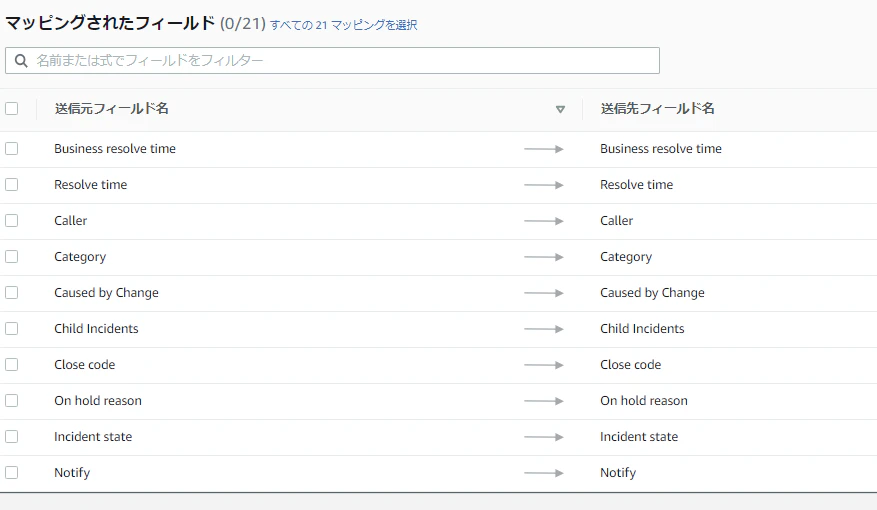Check the Resolve time row checkbox
Viewport: 877px width, 510px height.
[x=11, y=185]
